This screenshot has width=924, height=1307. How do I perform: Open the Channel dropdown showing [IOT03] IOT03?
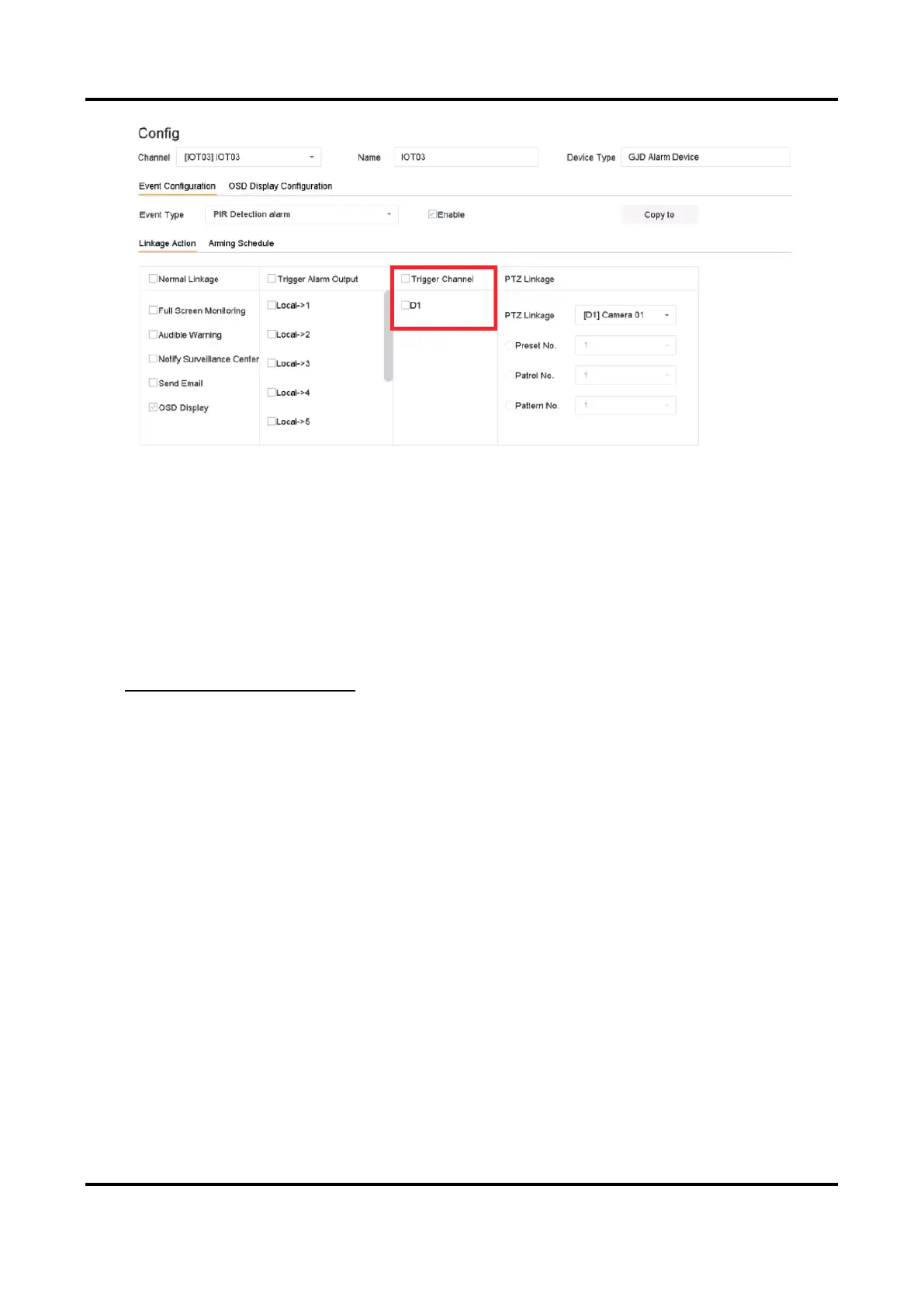(248, 157)
